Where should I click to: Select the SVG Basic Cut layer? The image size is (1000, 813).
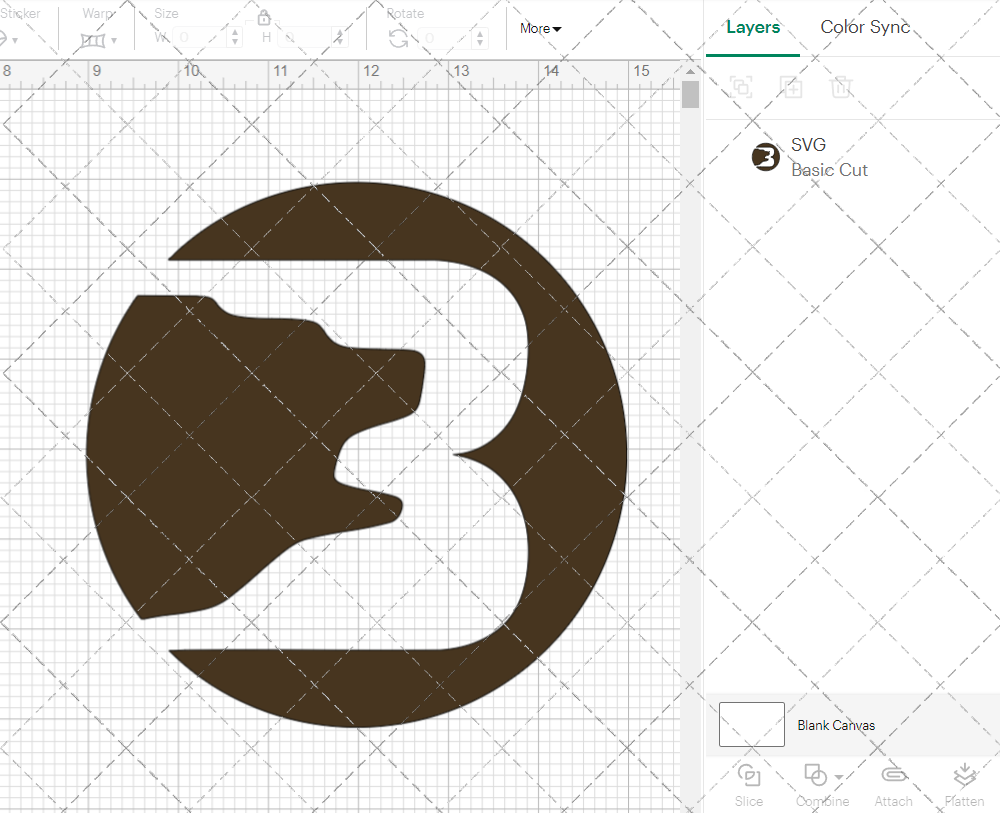828,157
